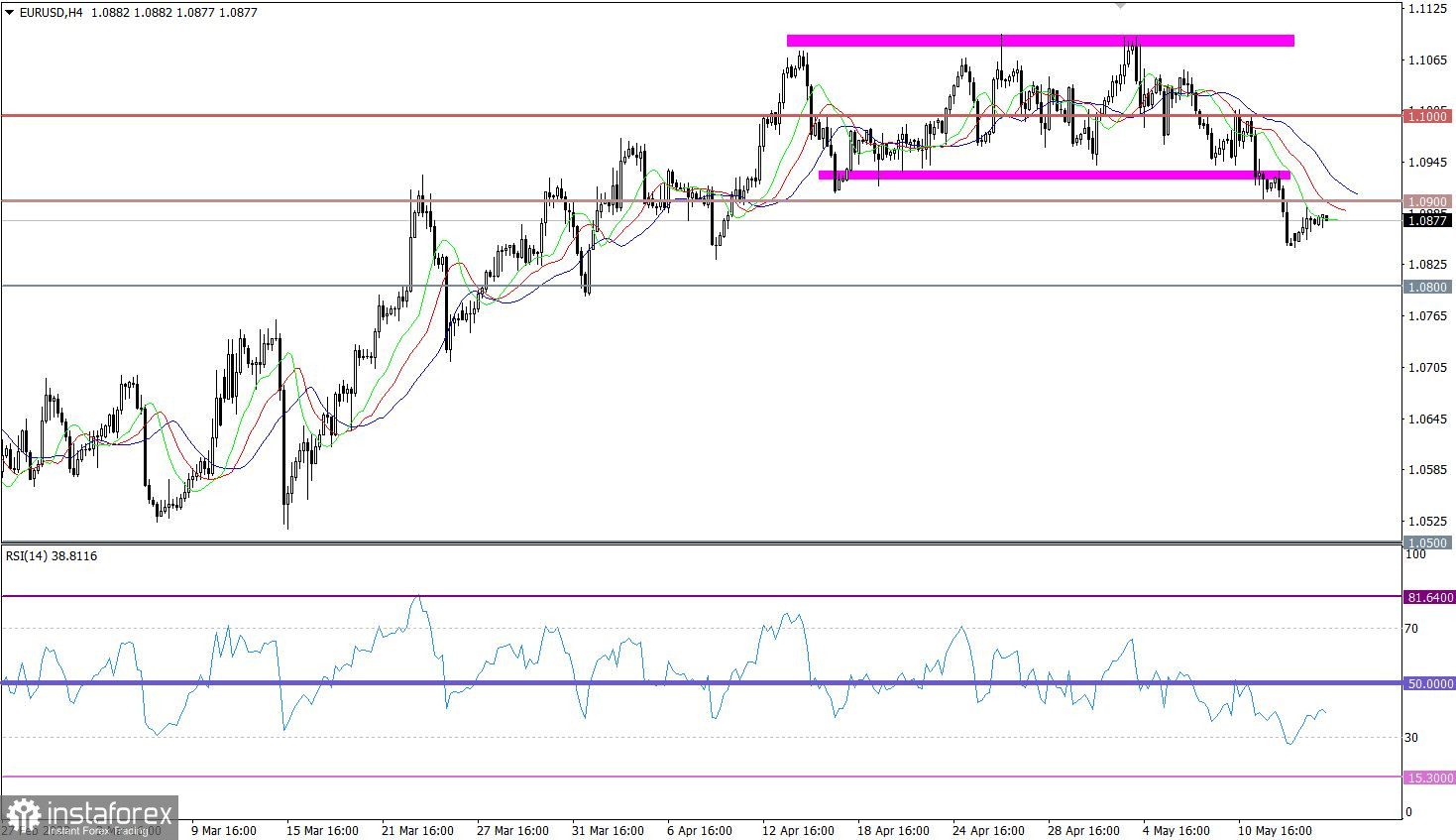Open the EURUSD,H4 chart menu triangle

tap(9, 13)
